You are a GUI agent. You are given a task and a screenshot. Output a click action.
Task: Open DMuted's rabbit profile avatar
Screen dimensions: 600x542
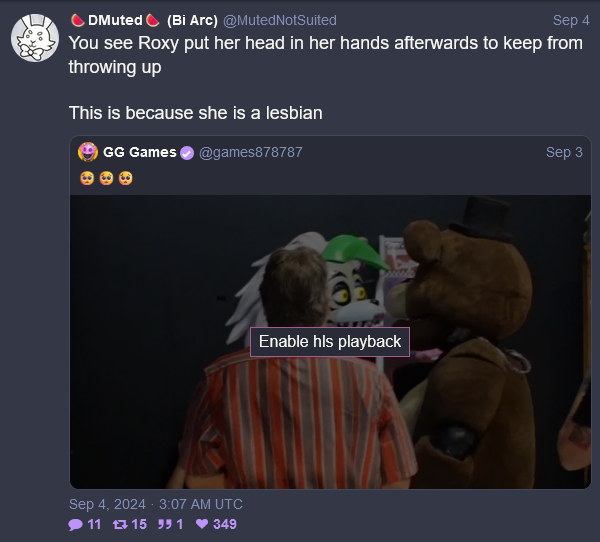(35, 38)
